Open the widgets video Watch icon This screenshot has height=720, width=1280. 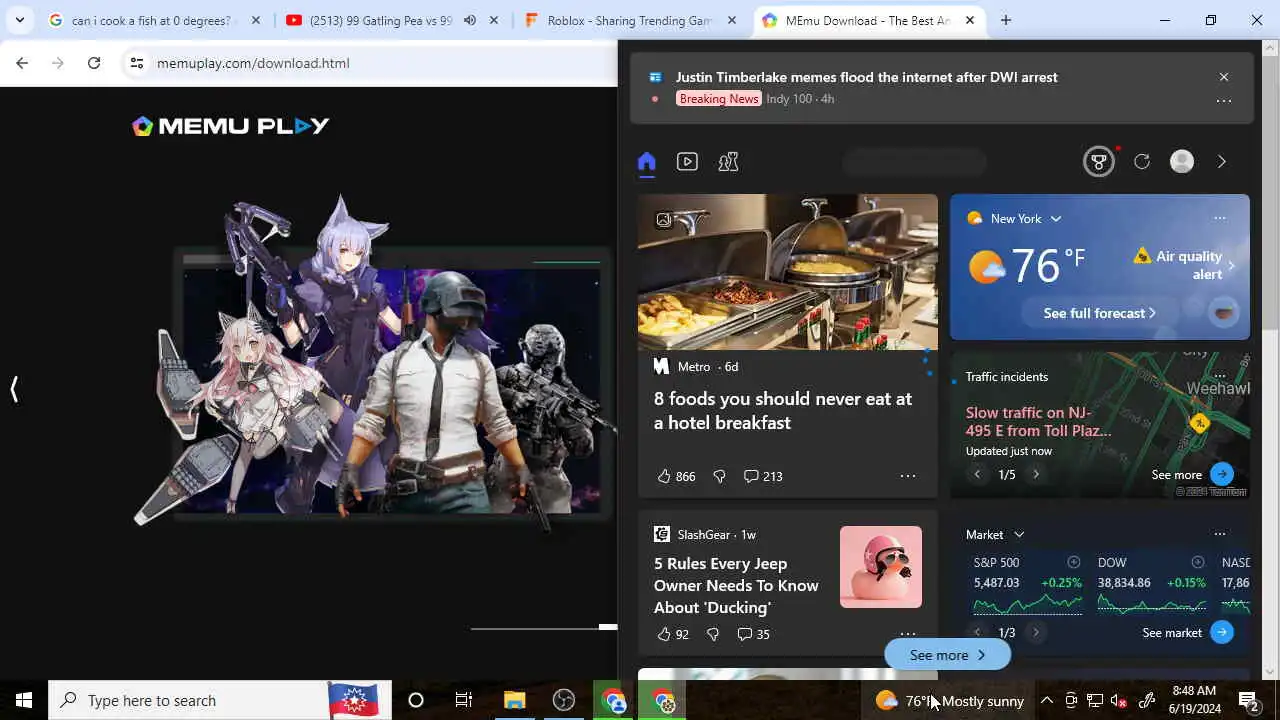pyautogui.click(x=687, y=162)
